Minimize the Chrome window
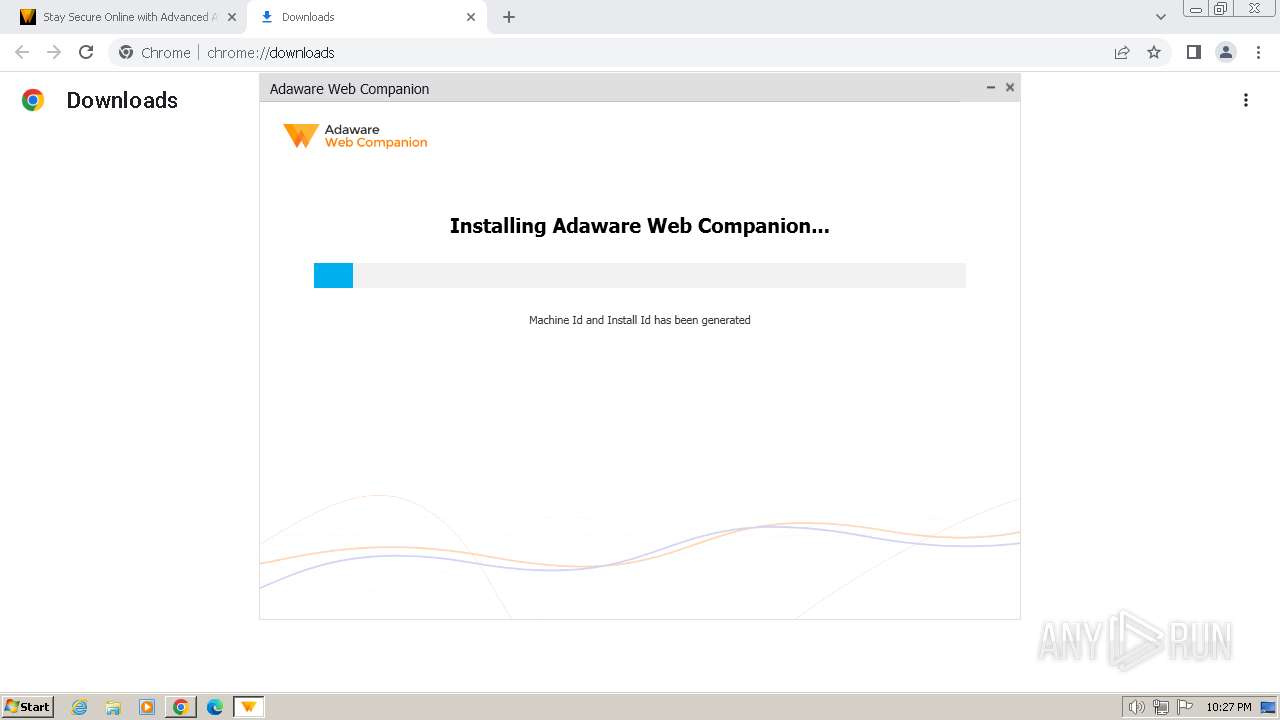1280x720 pixels. click(1196, 8)
